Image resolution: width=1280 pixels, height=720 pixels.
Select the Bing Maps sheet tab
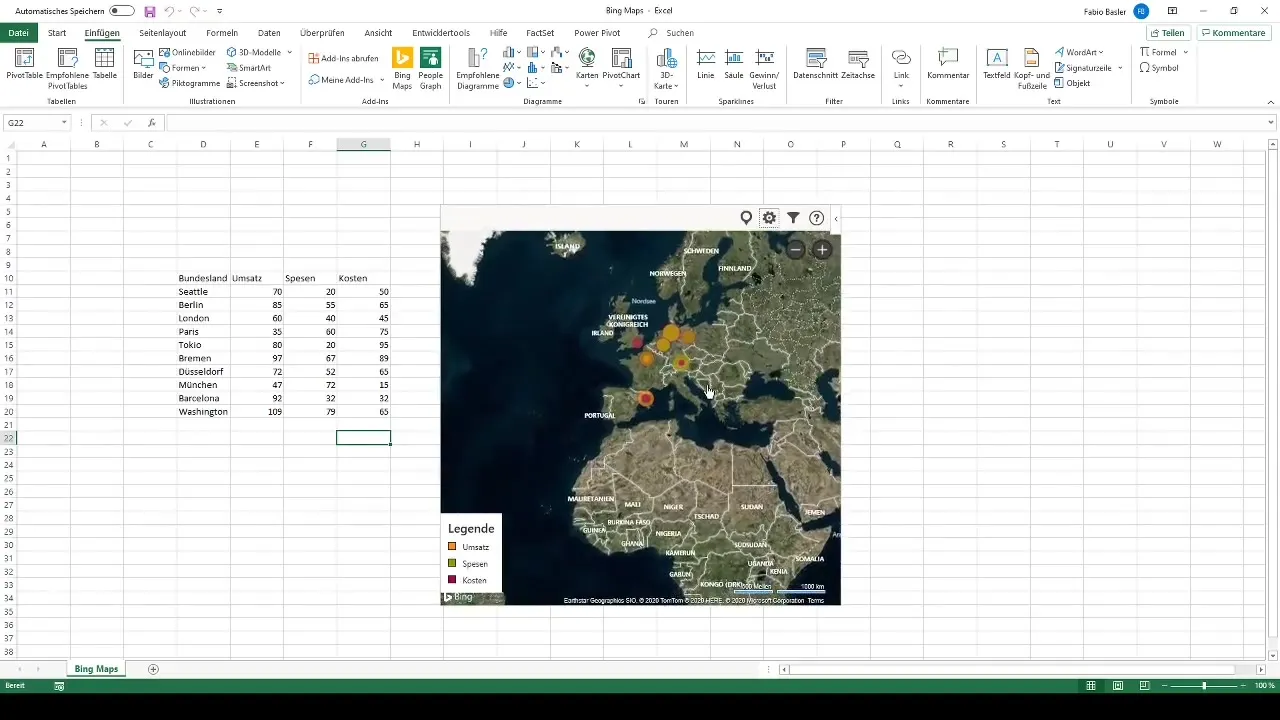click(96, 669)
